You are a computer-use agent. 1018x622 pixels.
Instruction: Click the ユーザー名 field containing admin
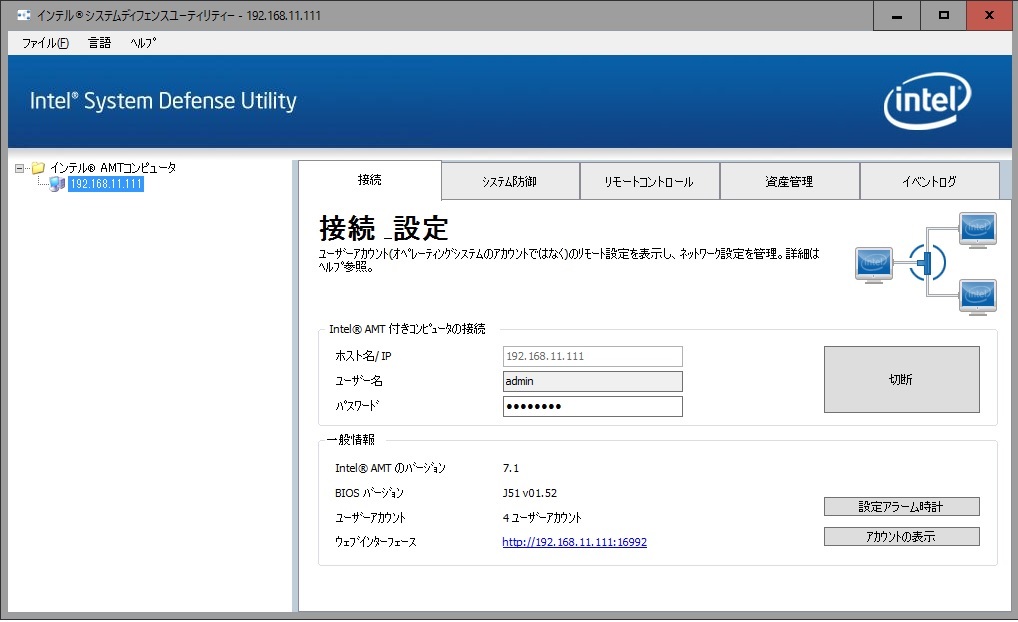pos(593,381)
